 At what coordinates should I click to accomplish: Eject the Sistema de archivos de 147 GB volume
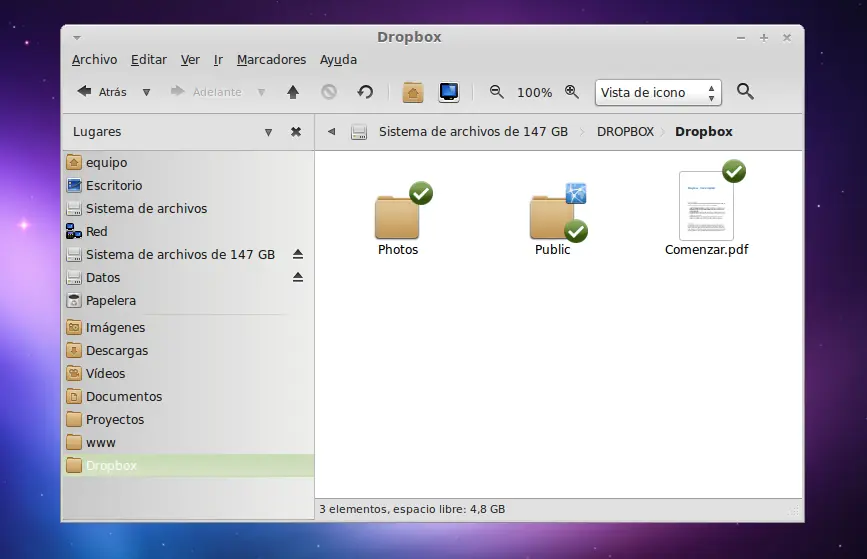297,254
